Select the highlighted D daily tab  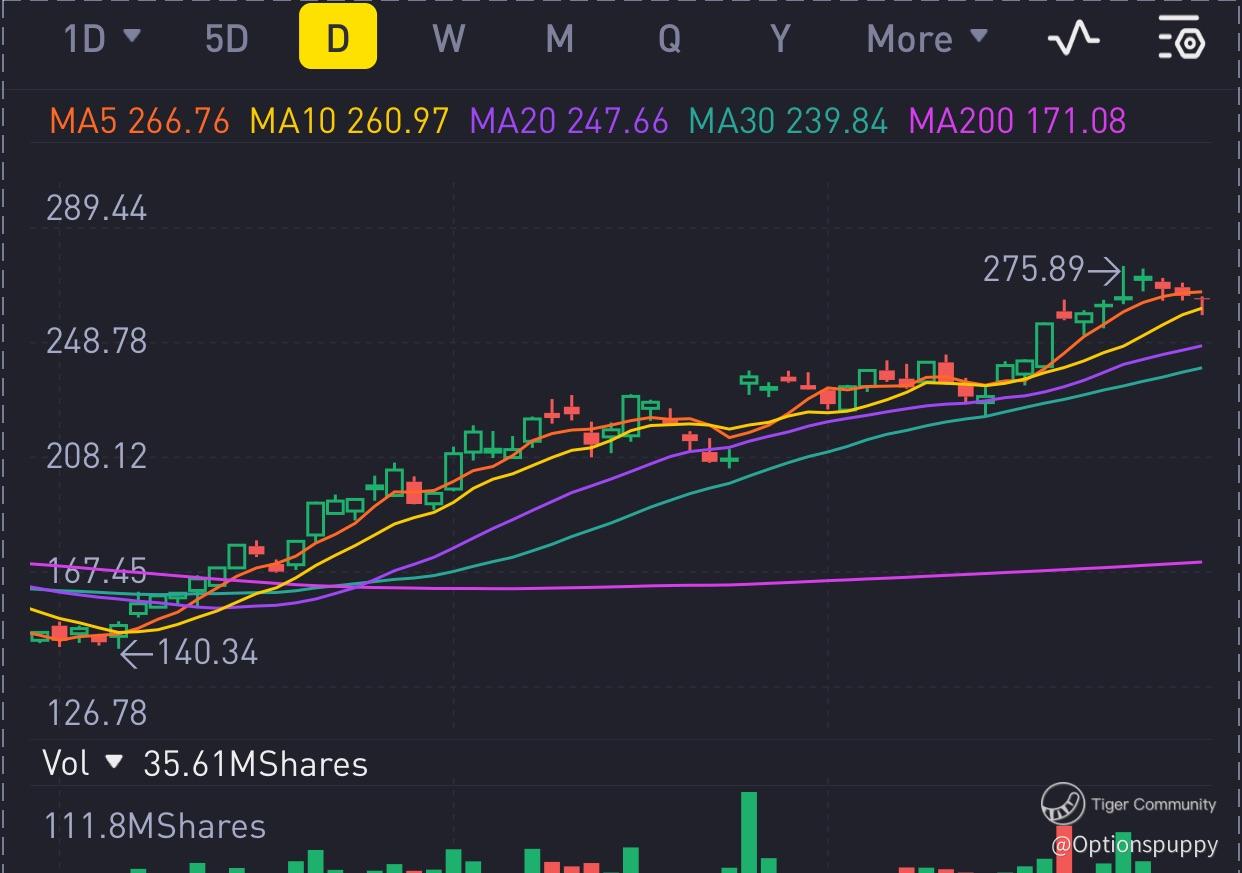point(338,37)
